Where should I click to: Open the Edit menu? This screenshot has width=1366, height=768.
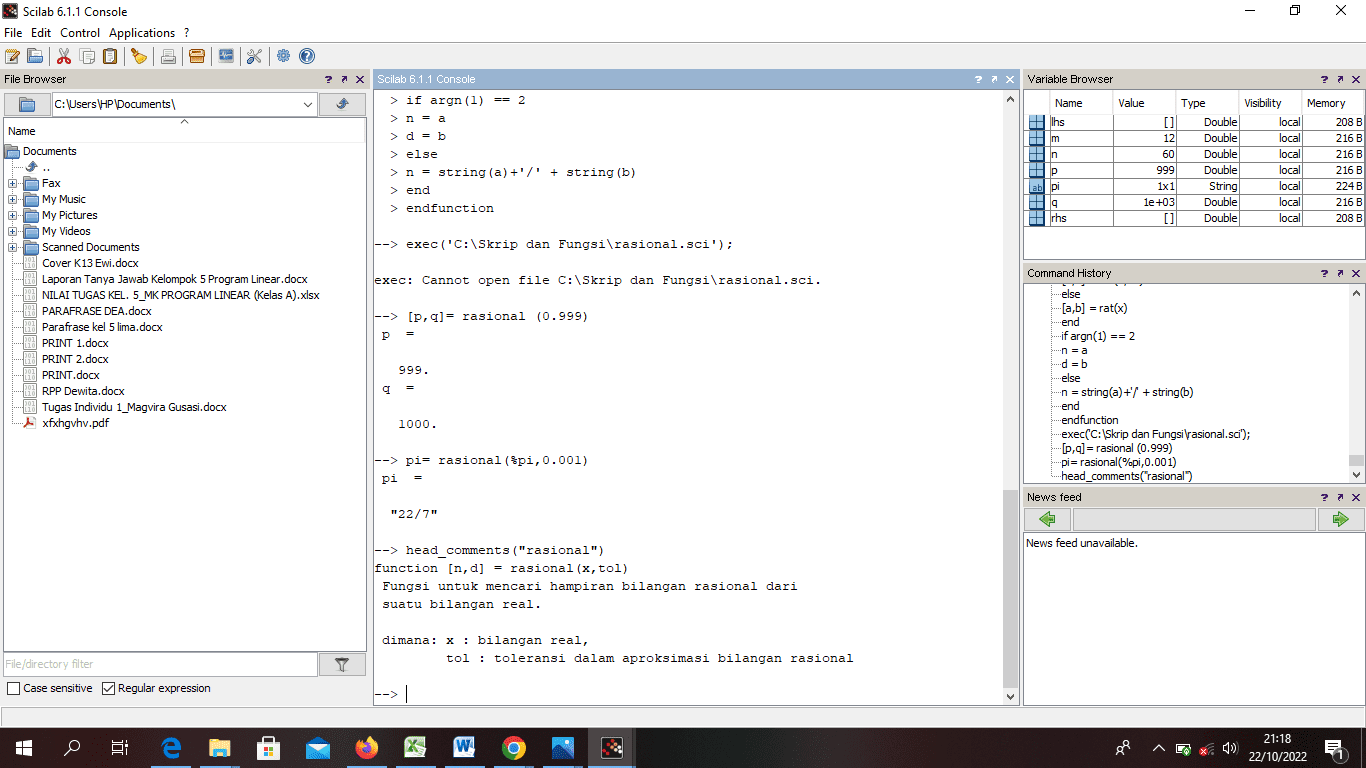(x=41, y=33)
